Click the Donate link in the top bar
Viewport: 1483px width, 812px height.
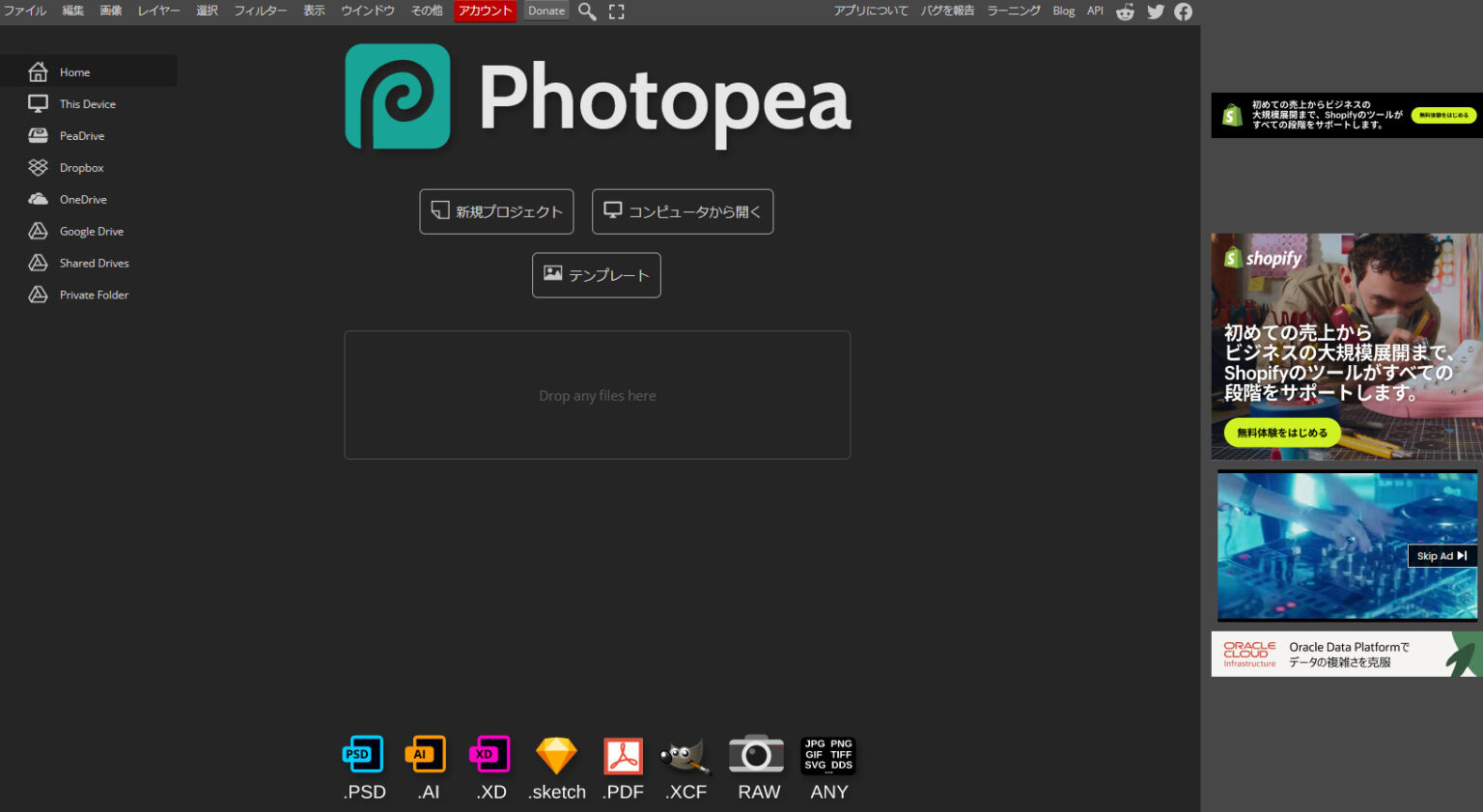[x=546, y=11]
